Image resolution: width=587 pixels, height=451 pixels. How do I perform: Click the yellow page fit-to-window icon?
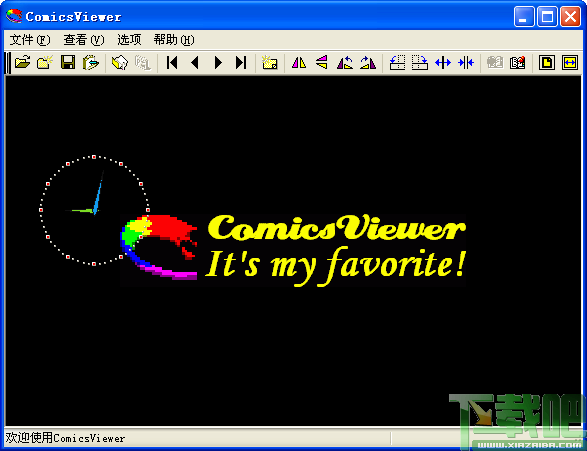[x=547, y=63]
